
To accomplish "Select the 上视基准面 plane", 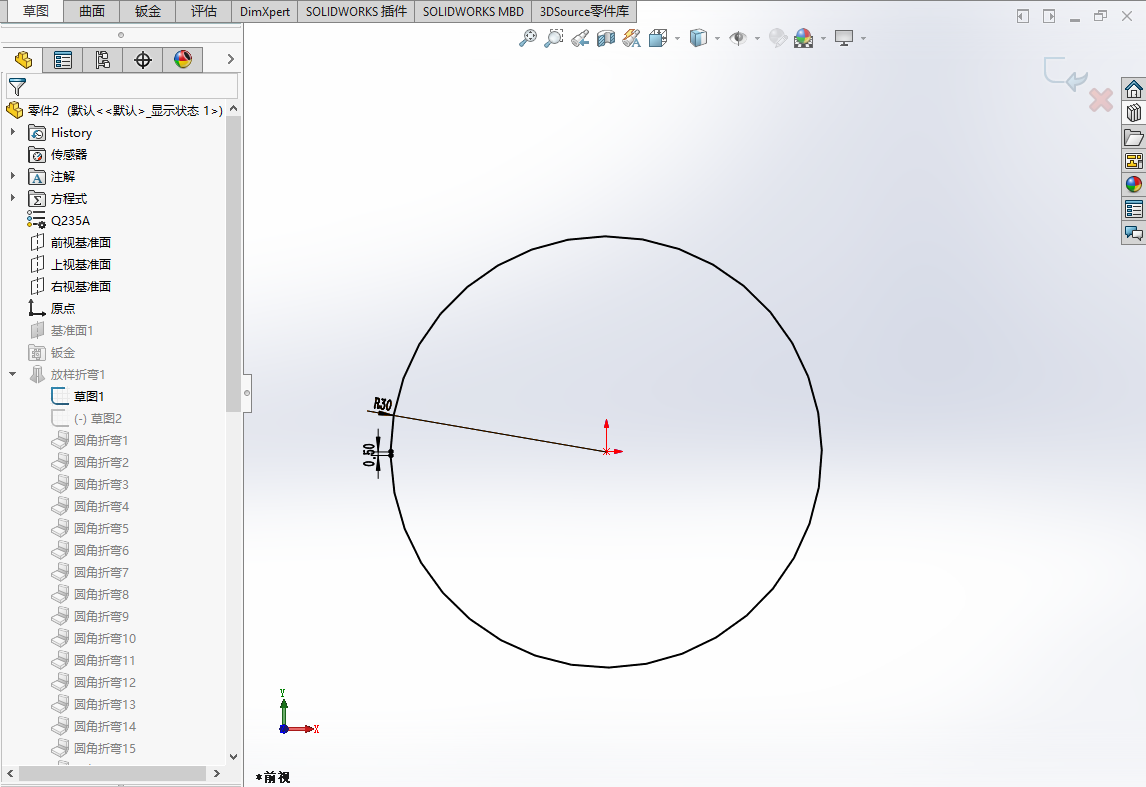I will tap(69, 265).
